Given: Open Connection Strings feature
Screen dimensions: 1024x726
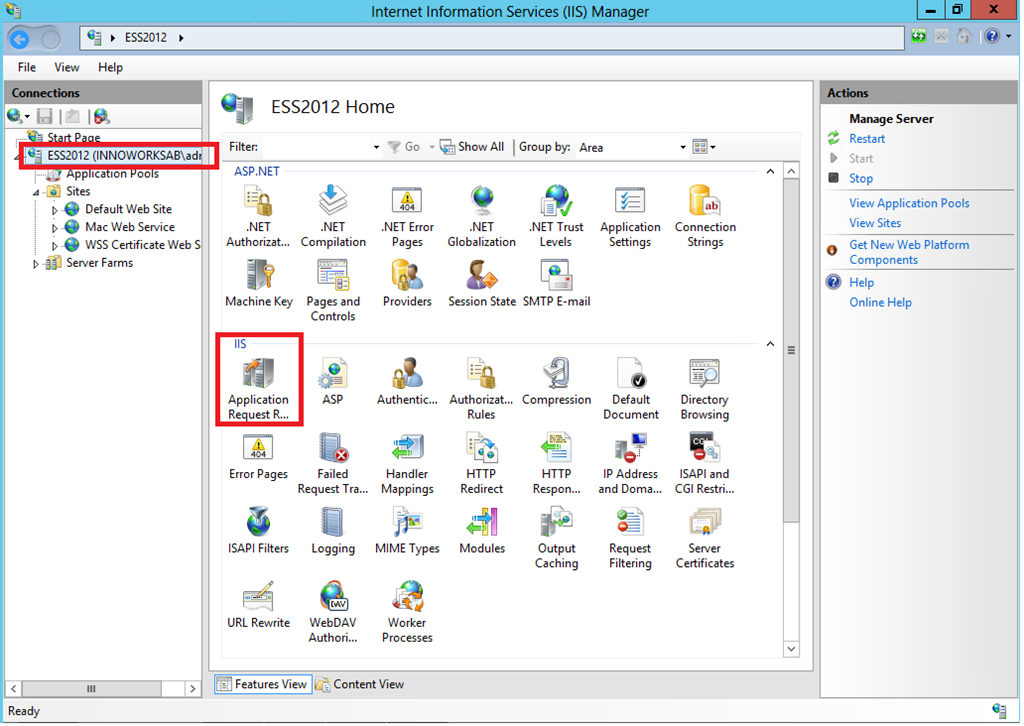Looking at the screenshot, I should coord(705,216).
